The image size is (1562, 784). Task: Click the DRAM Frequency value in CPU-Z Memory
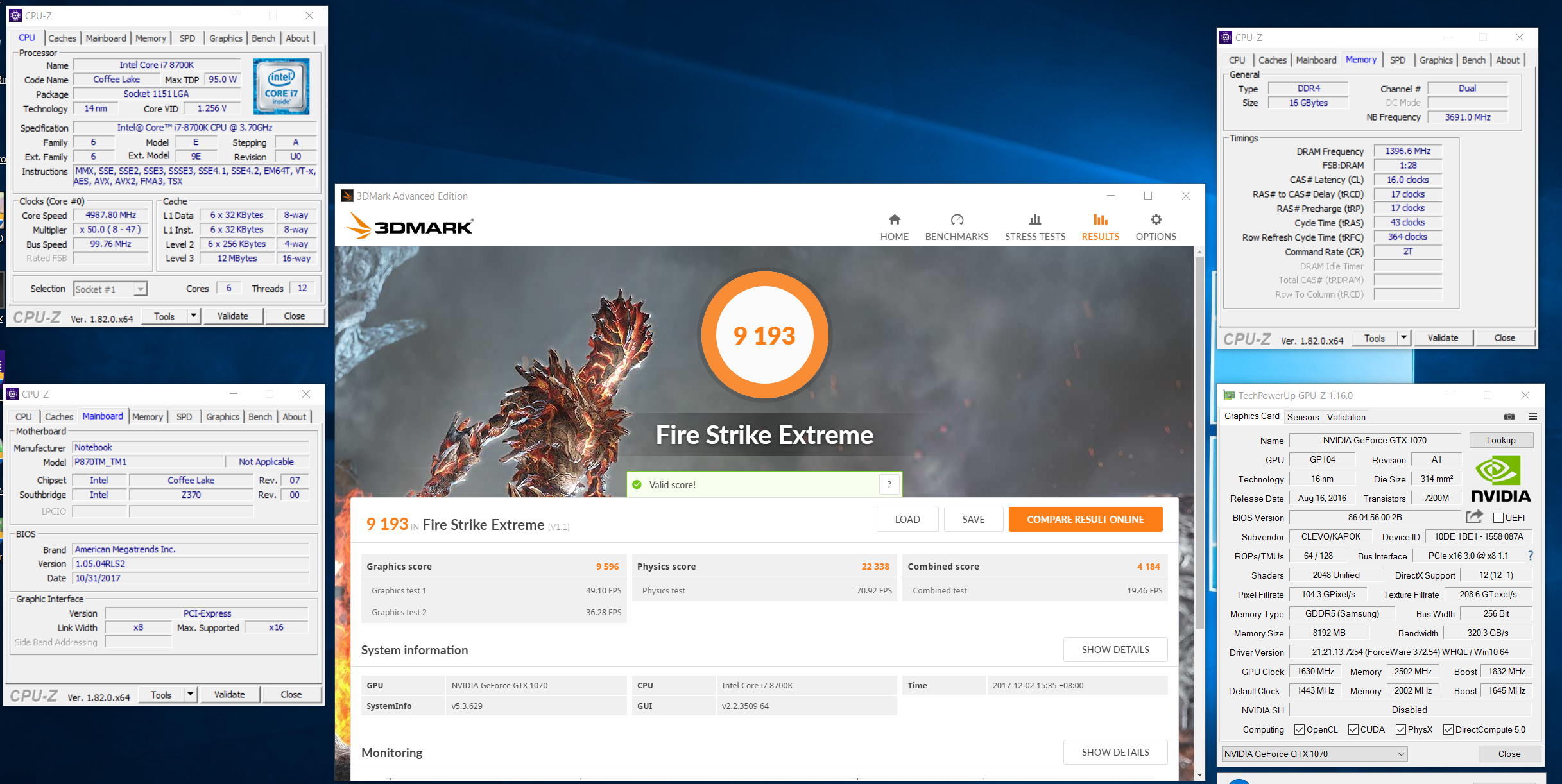[x=1407, y=151]
